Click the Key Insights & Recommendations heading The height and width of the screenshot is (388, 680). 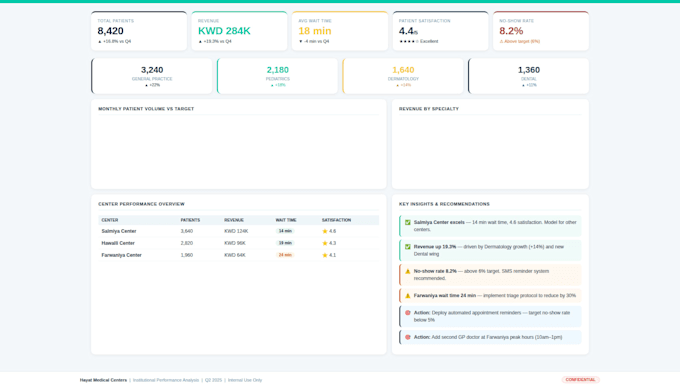[x=444, y=204]
